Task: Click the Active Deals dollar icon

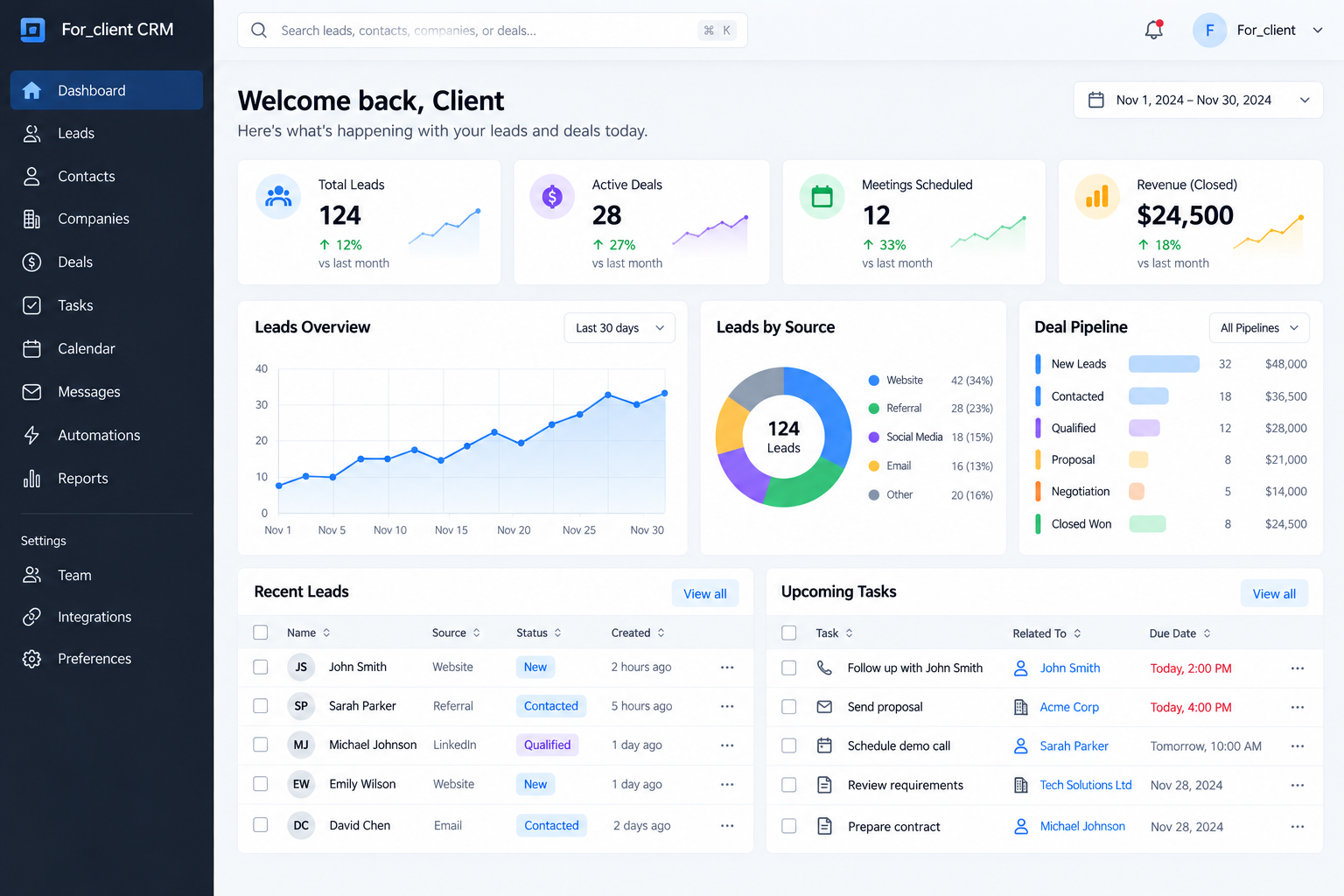Action: pyautogui.click(x=552, y=196)
